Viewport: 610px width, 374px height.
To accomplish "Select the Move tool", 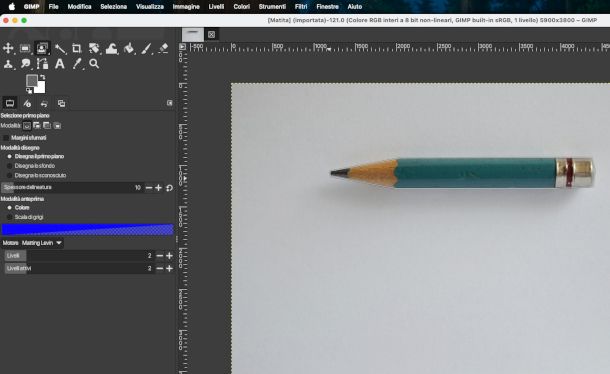I will (8, 48).
